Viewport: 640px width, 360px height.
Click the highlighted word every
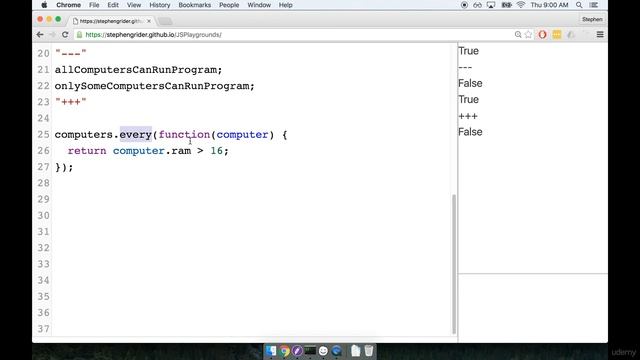tap(136, 134)
